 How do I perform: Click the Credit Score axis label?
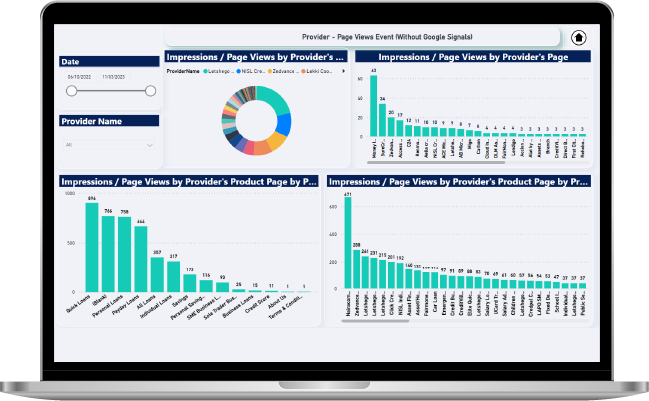coord(256,304)
